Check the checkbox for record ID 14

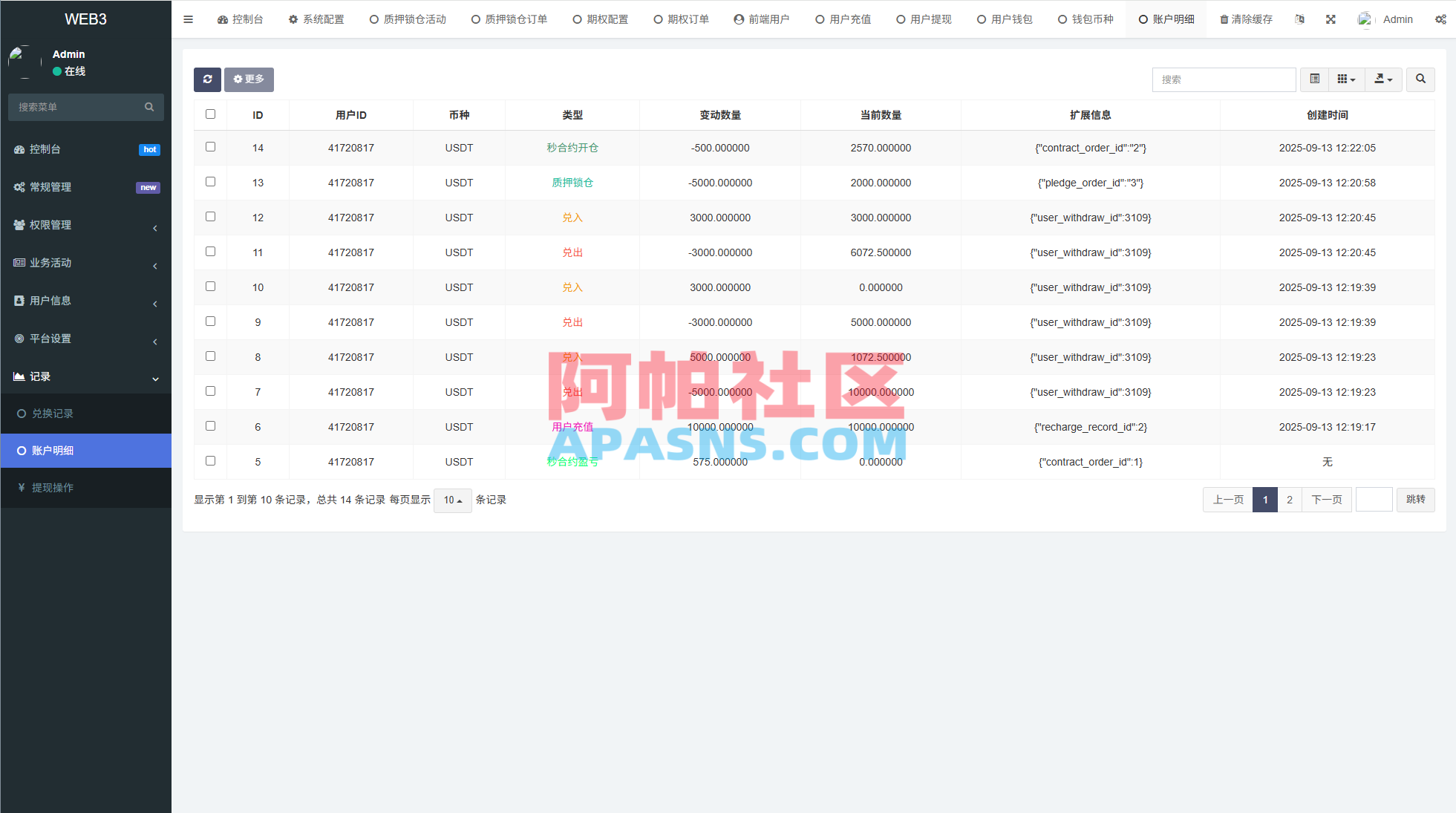(210, 147)
